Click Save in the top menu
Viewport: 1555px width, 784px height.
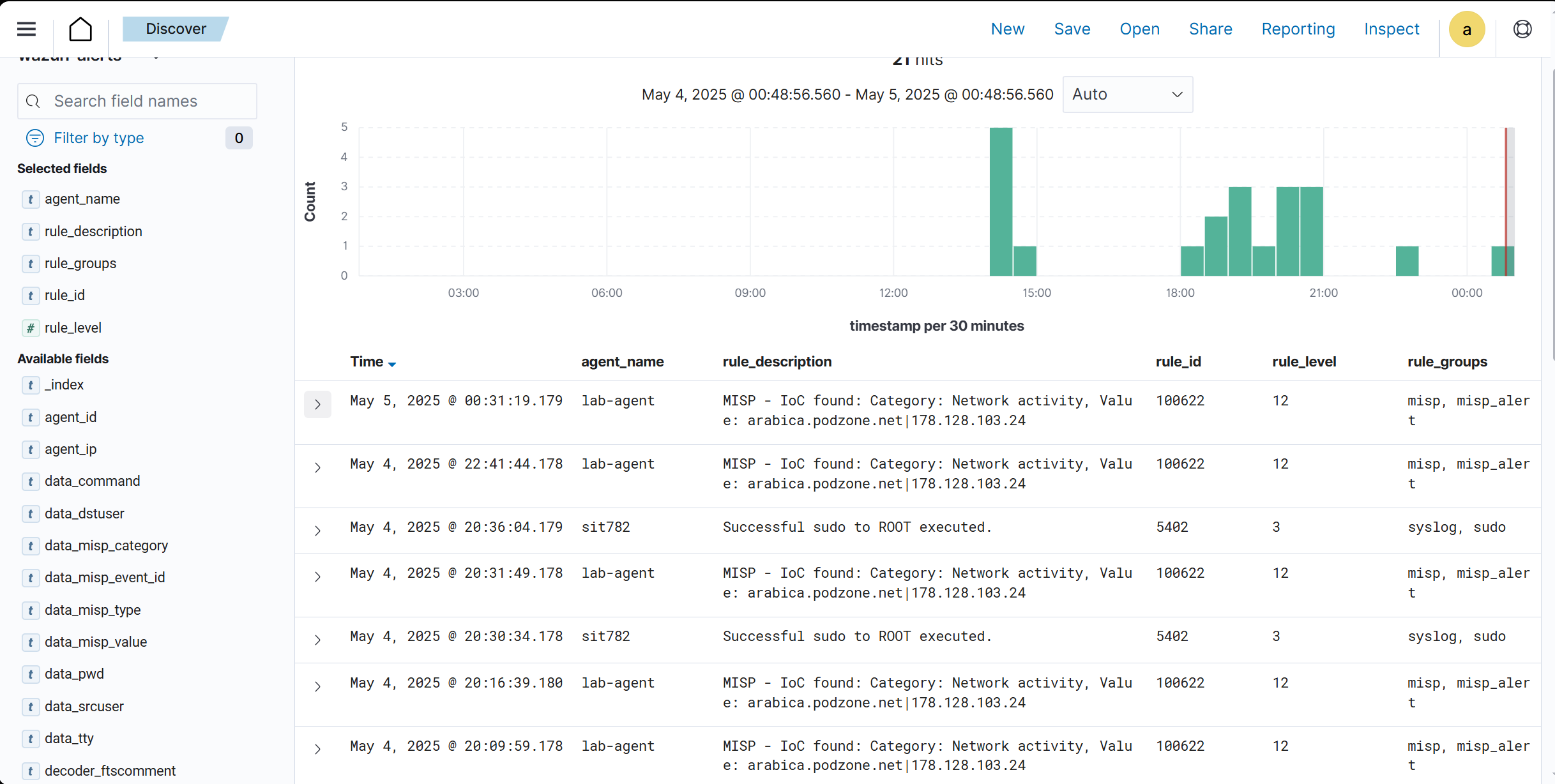point(1072,29)
